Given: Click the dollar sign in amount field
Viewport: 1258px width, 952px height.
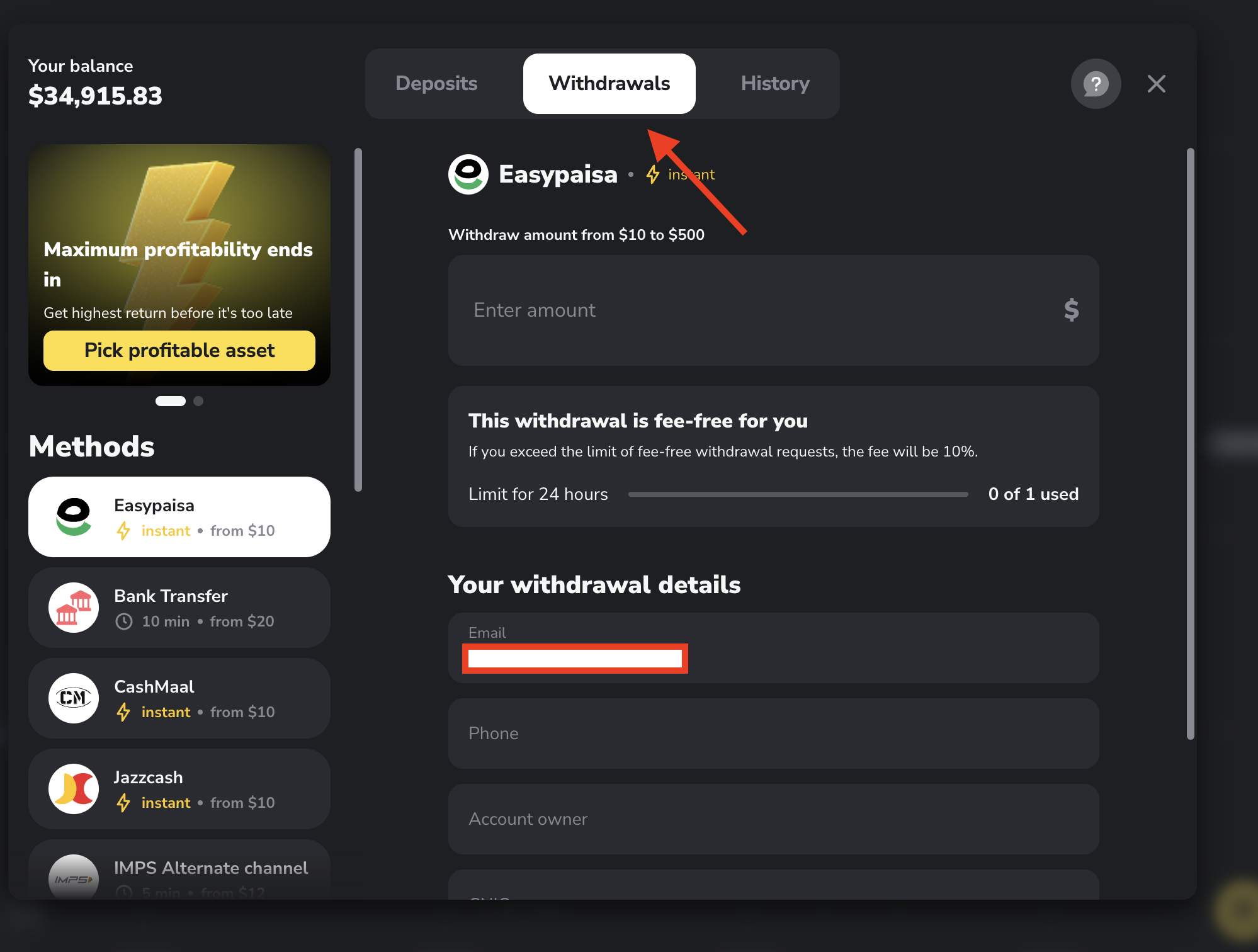Looking at the screenshot, I should click(1071, 310).
